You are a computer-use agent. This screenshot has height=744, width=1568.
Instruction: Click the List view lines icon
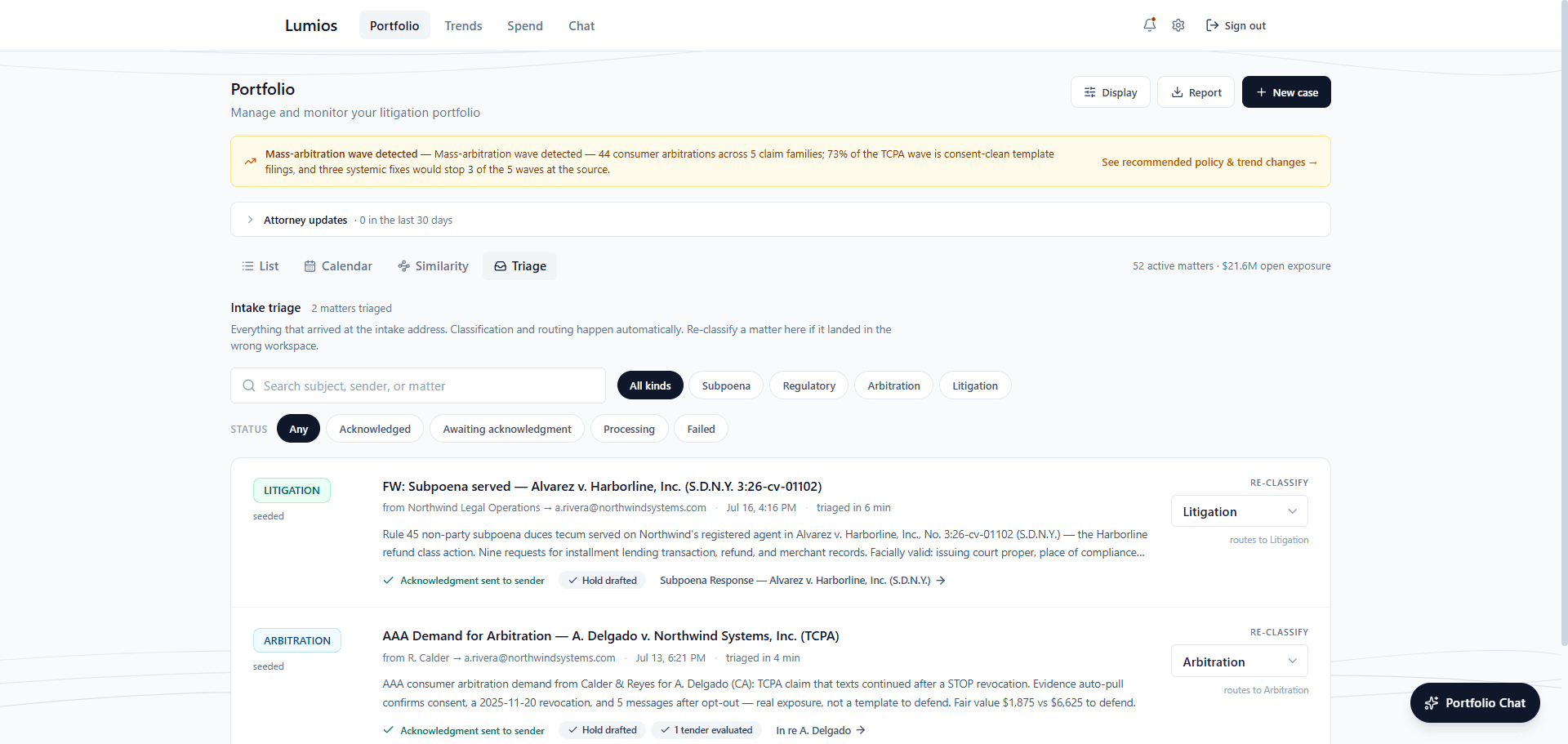pyautogui.click(x=247, y=266)
